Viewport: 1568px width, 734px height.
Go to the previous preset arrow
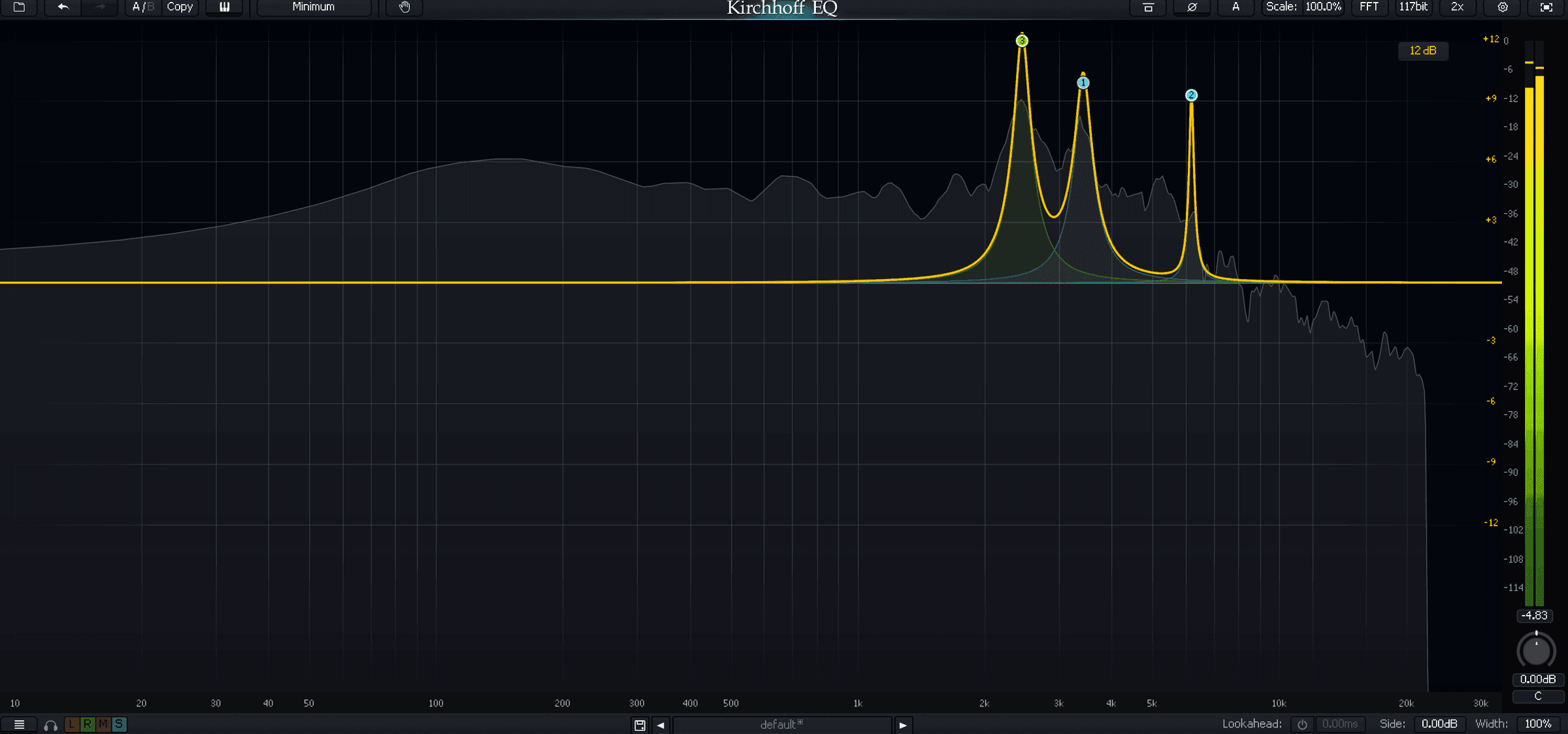661,725
